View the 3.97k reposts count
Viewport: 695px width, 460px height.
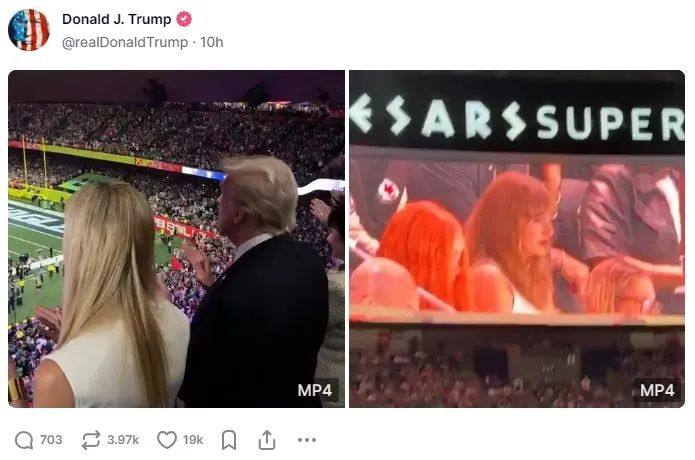click(123, 440)
